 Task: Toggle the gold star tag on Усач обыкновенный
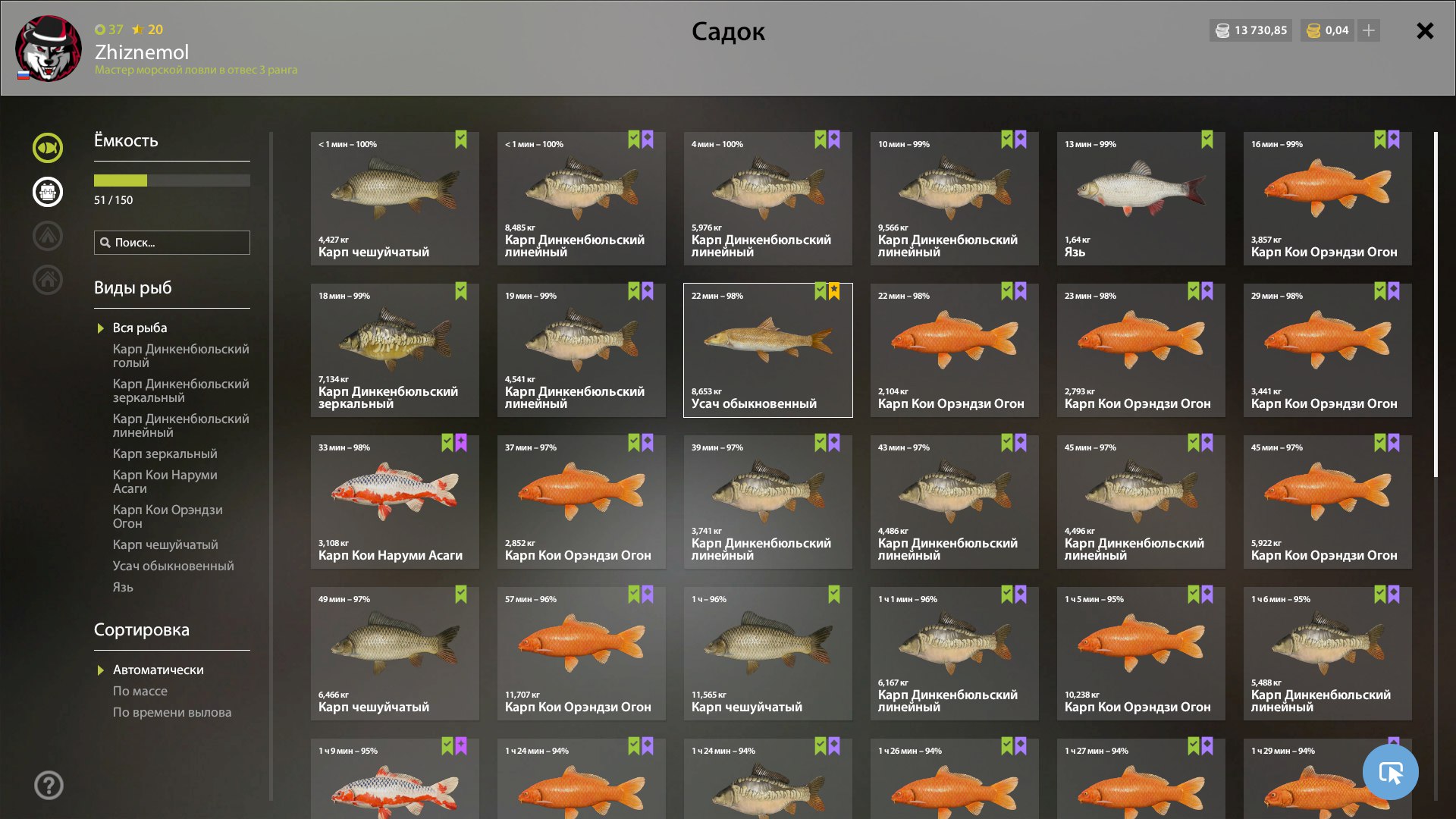click(x=834, y=291)
